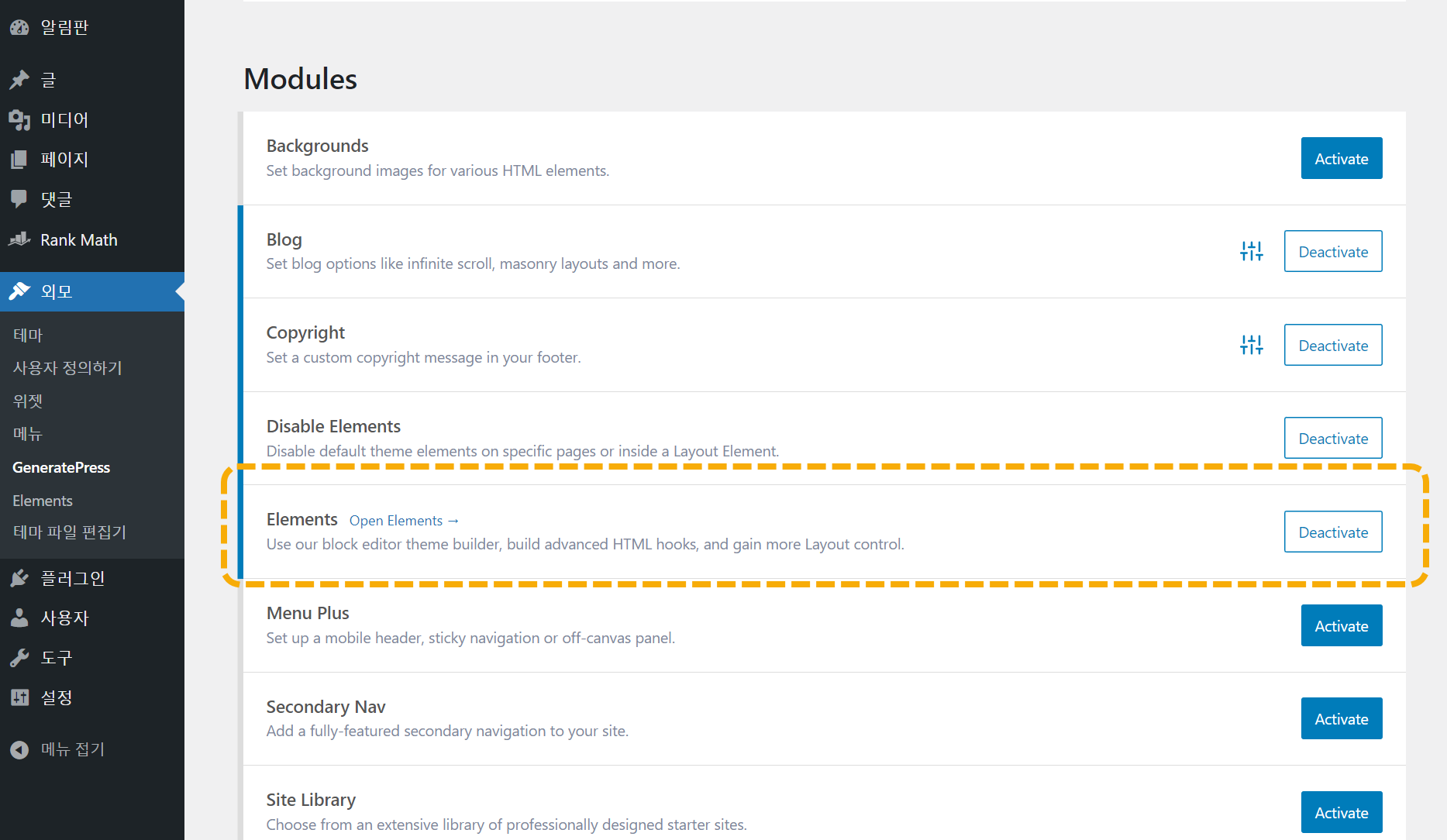Image resolution: width=1447 pixels, height=840 pixels.
Task: Activate the Site Library module
Action: tap(1342, 812)
